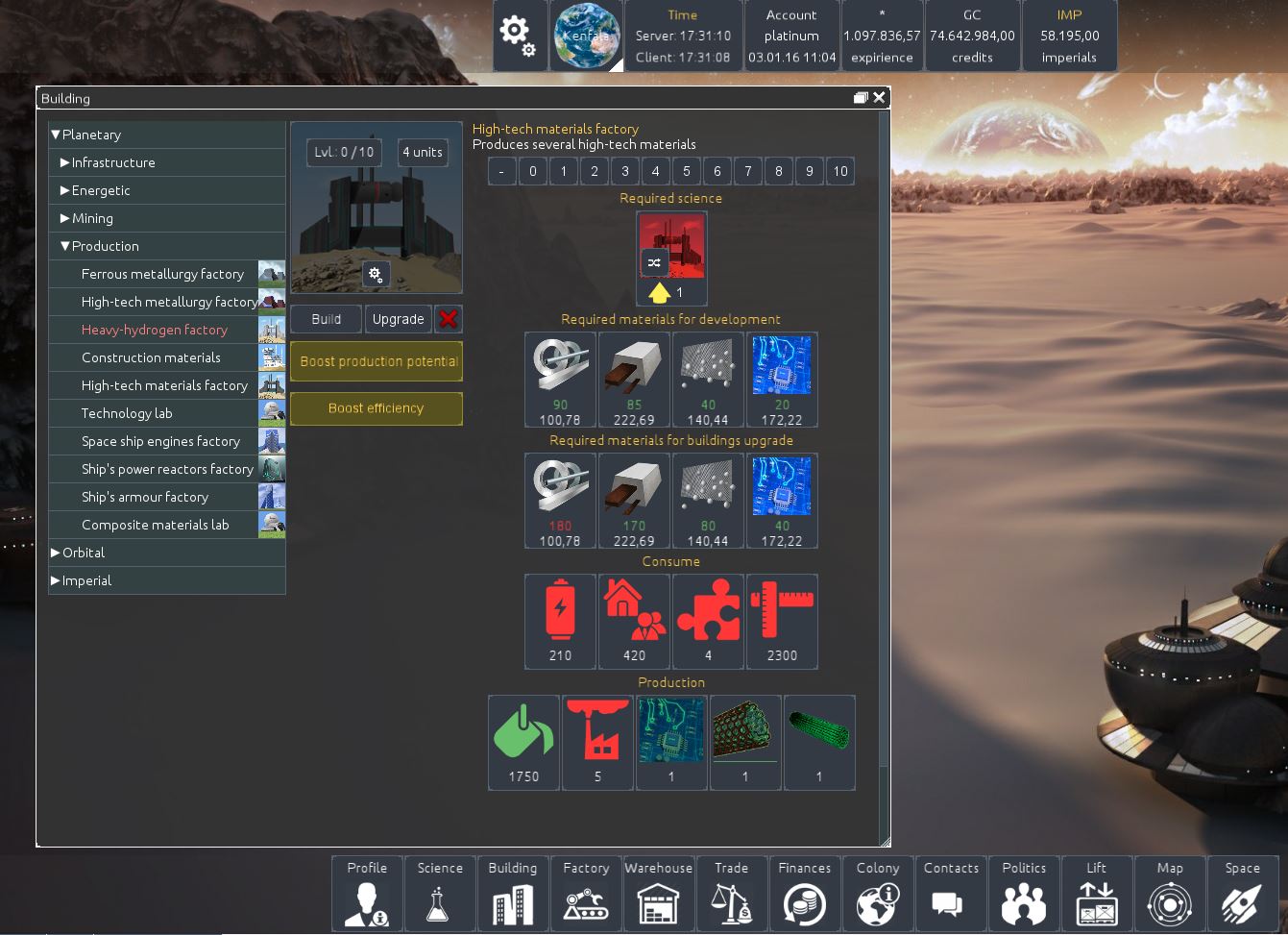Image resolution: width=1288 pixels, height=935 pixels.
Task: Select Ship's power reactors factory
Action: 167,469
